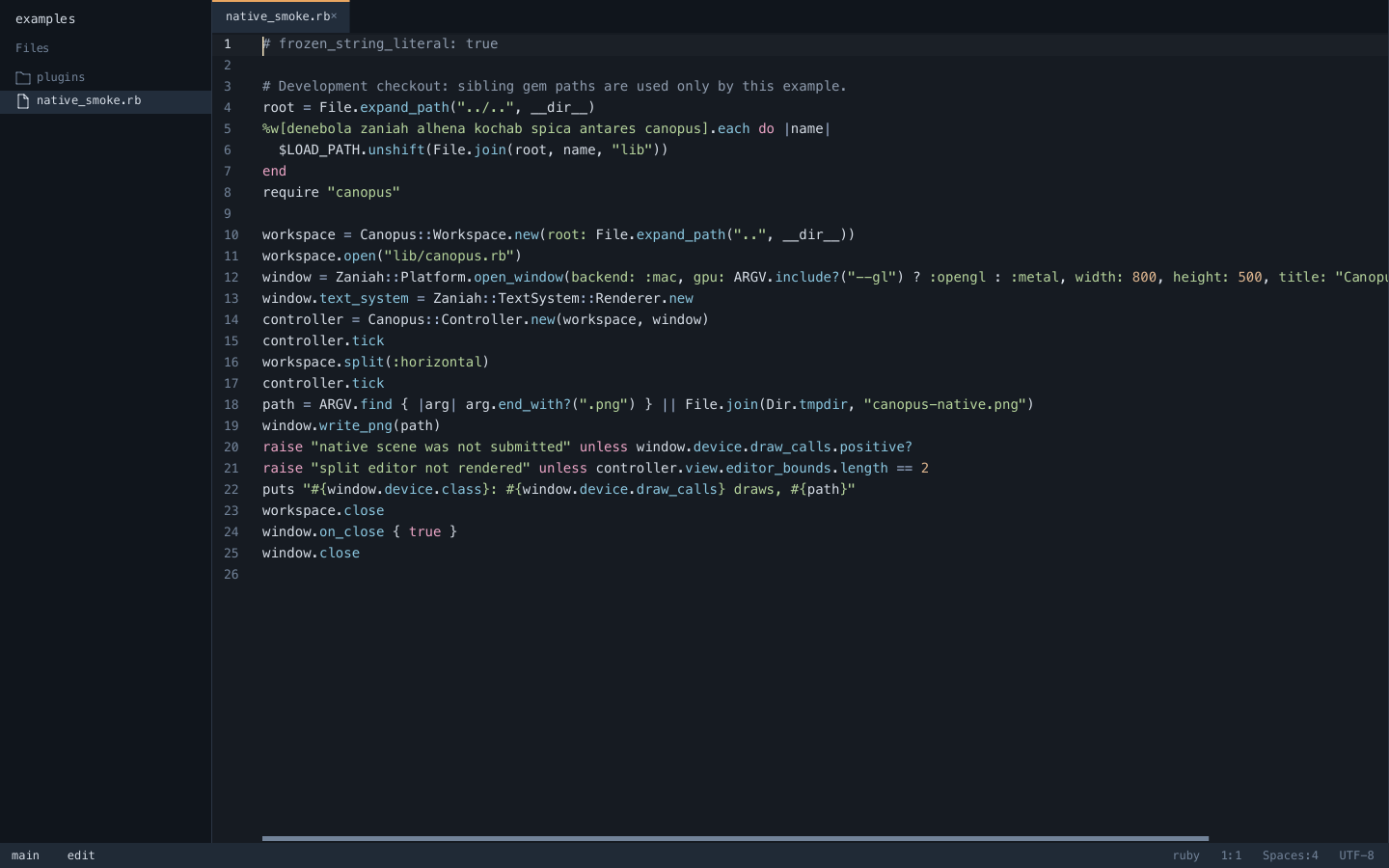Click the window.on_close { true } line
This screenshot has width=1389, height=868.
pyautogui.click(x=360, y=532)
